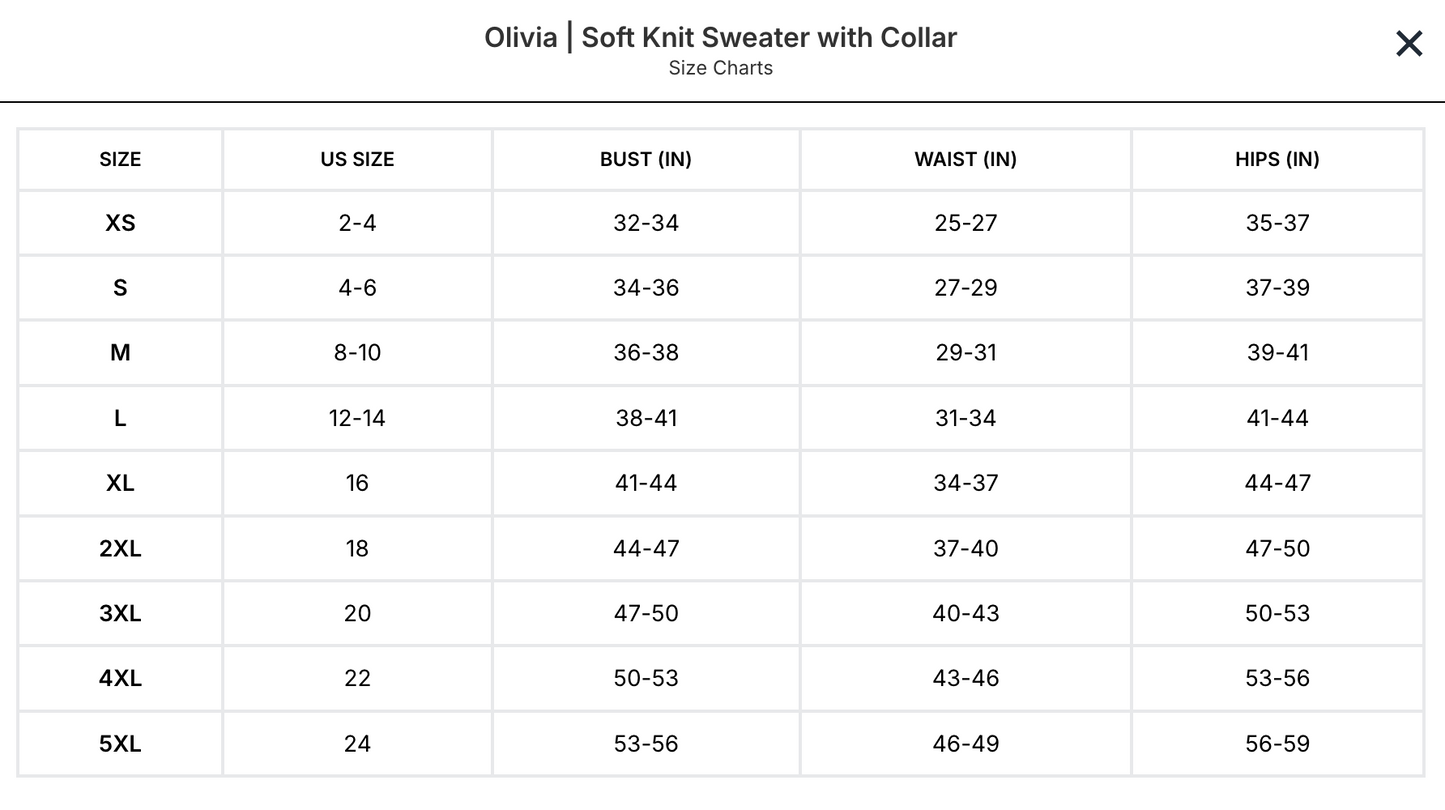Click the 41-44 hips value for L
Viewport: 1445px width, 810px height.
1277,418
